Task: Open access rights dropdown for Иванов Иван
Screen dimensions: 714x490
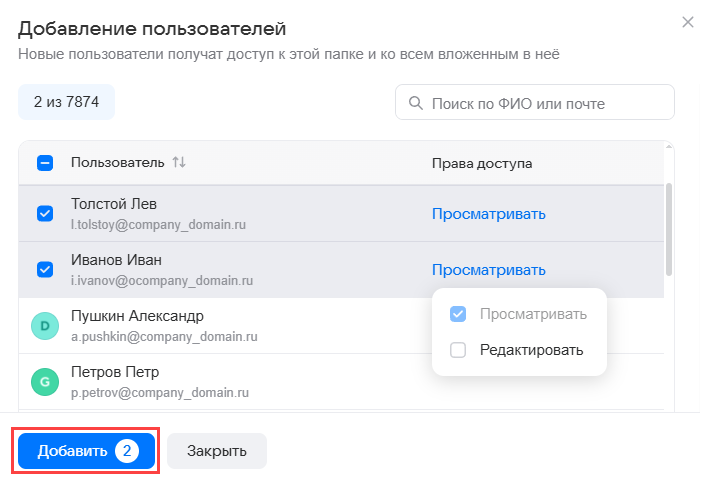Action: [x=489, y=269]
